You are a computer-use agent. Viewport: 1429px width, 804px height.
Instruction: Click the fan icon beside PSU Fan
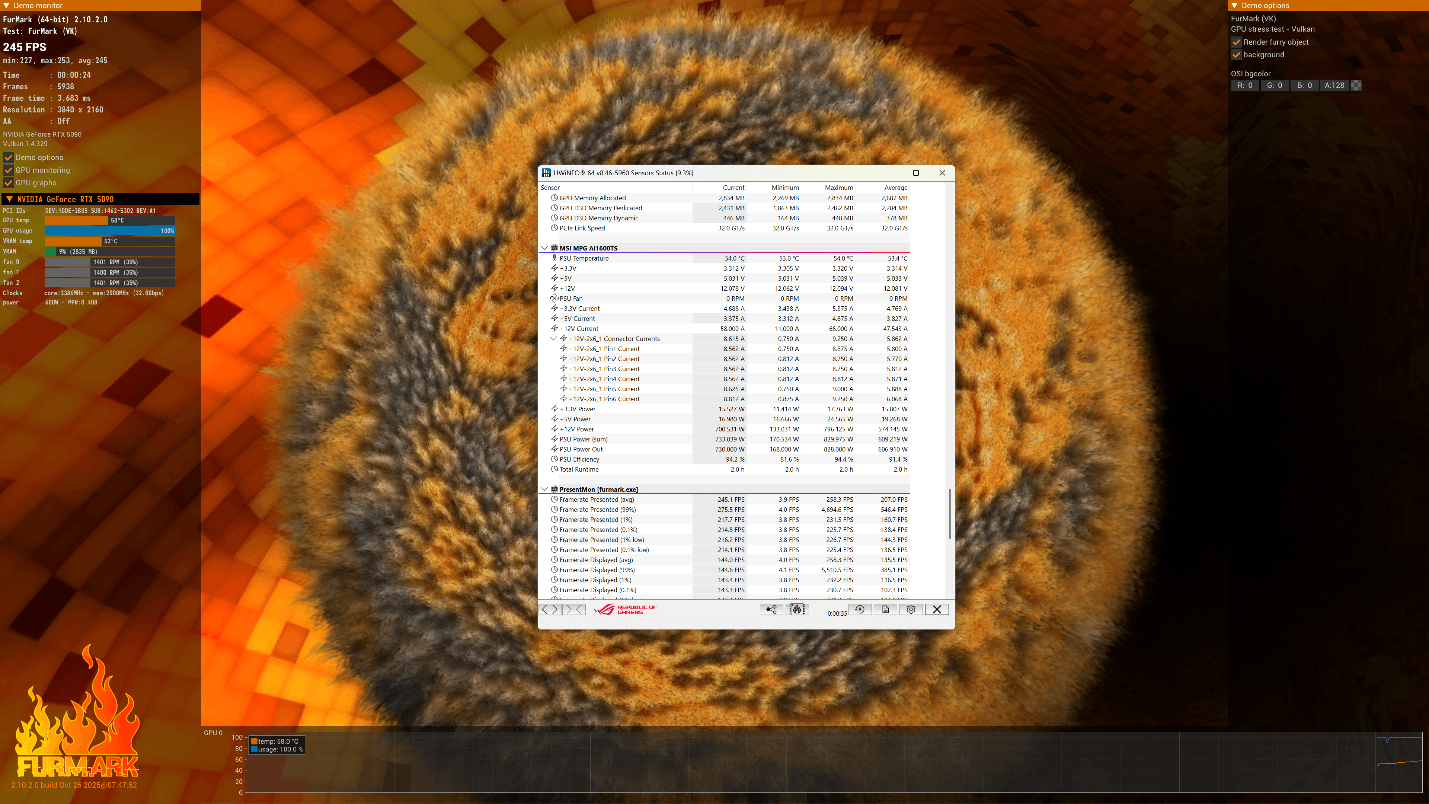(x=554, y=298)
